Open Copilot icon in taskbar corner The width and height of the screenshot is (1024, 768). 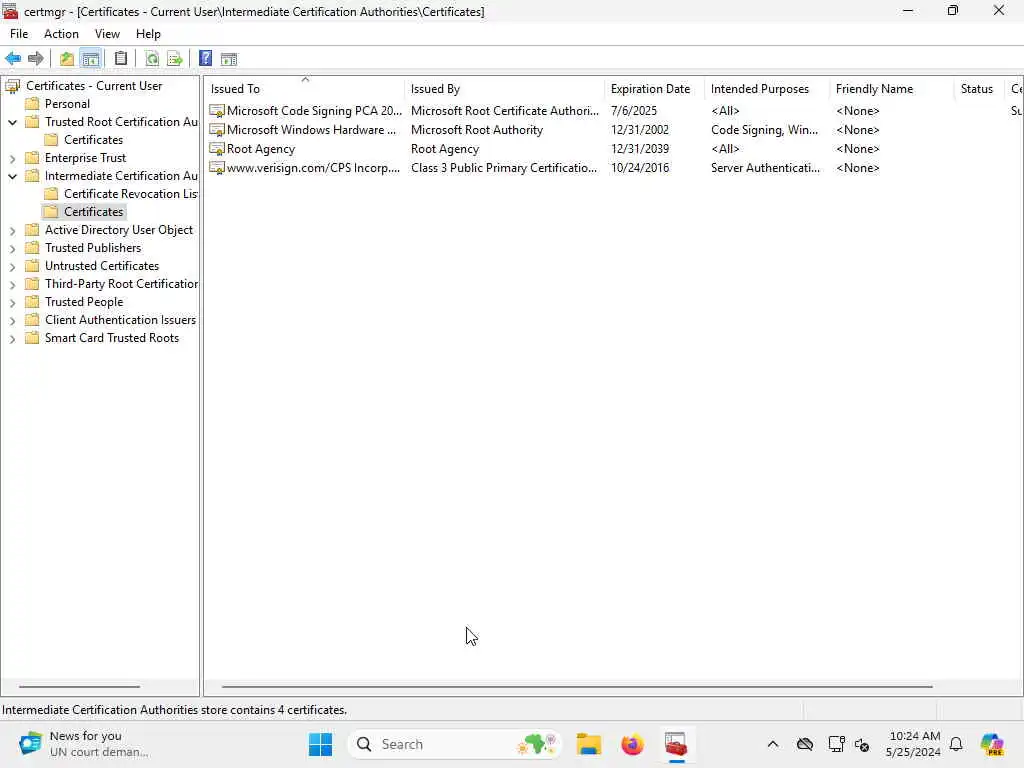coord(992,744)
